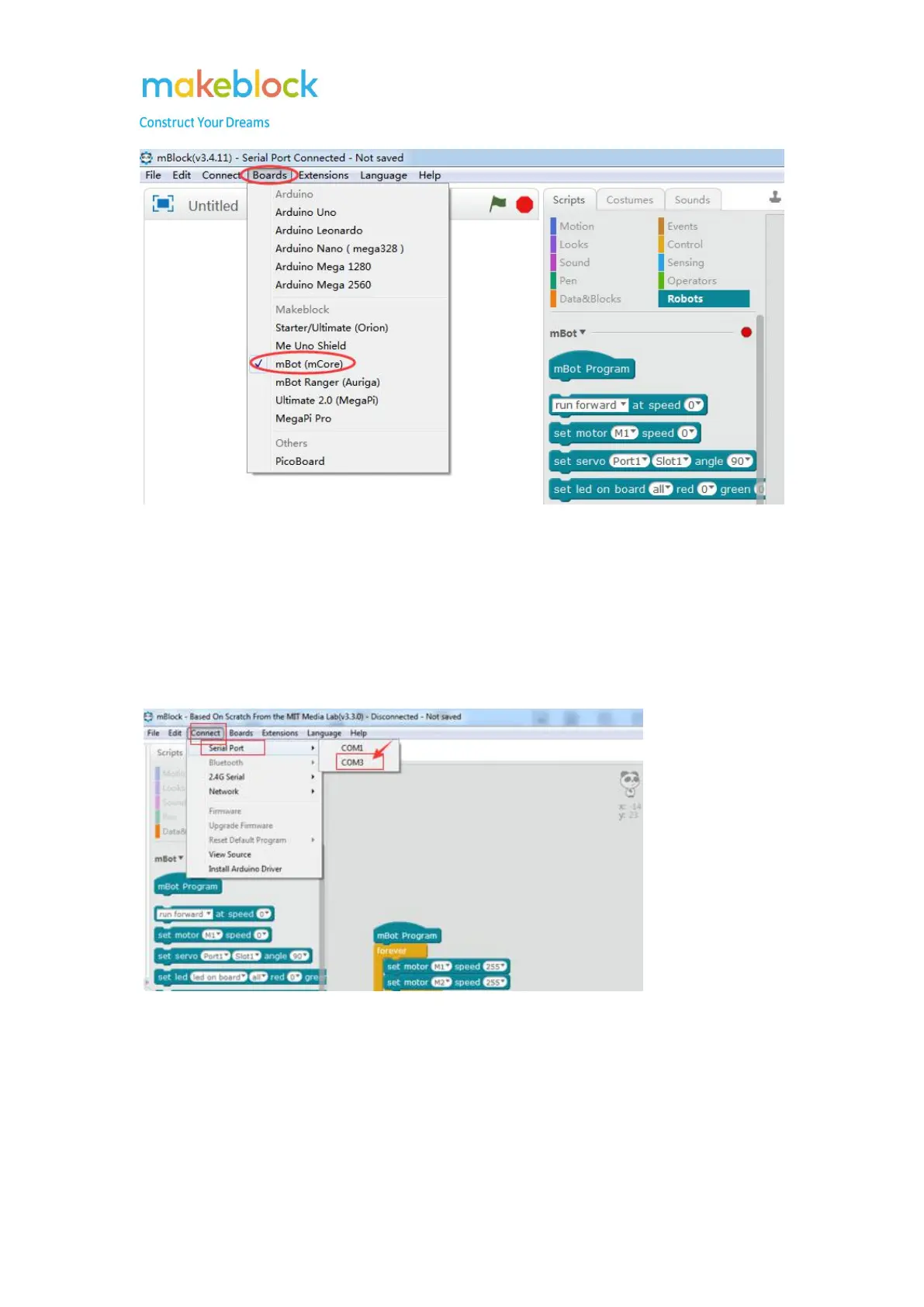Open the Slot1 servo dropdown in v3.4.11
The height and width of the screenshot is (1307, 924).
671,461
